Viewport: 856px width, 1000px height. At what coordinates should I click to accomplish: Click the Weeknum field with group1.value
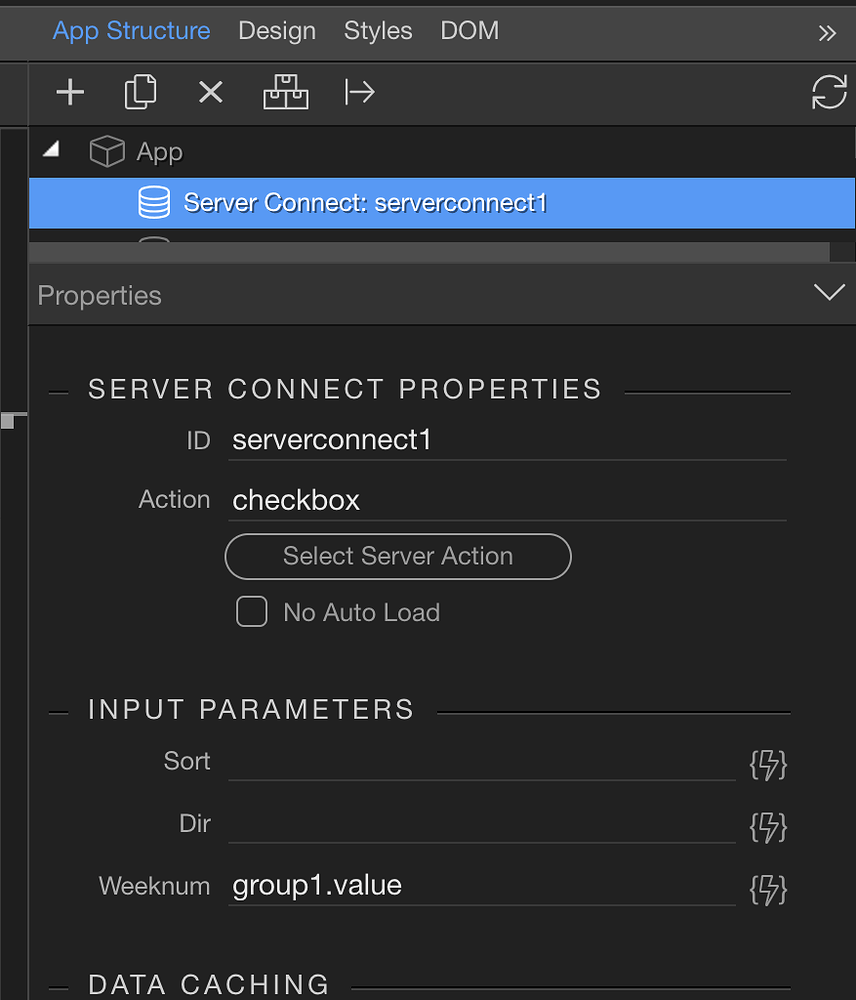[482, 887]
